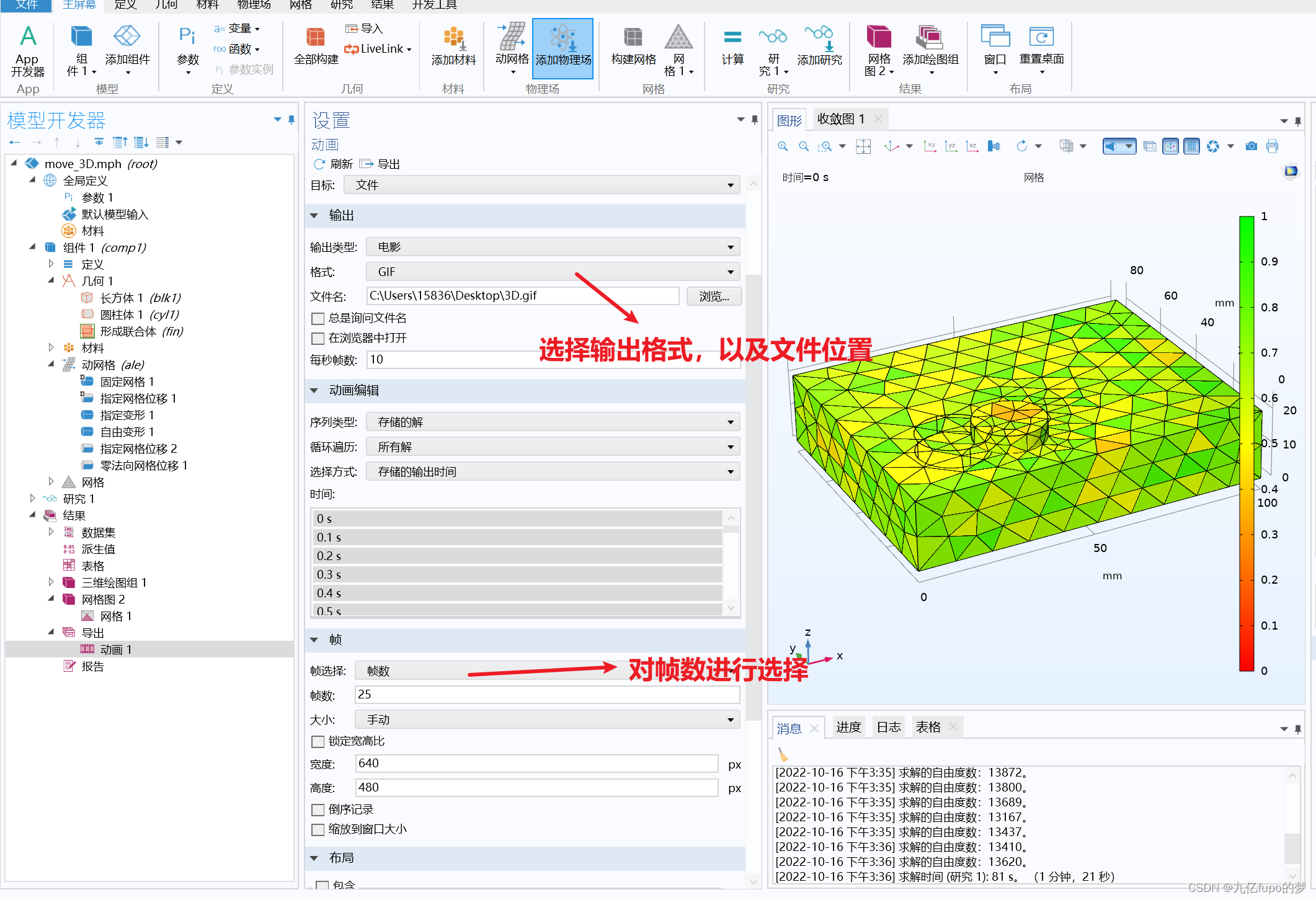Click the print icon in graphics toolbar
1316x900 pixels.
pyautogui.click(x=1272, y=146)
